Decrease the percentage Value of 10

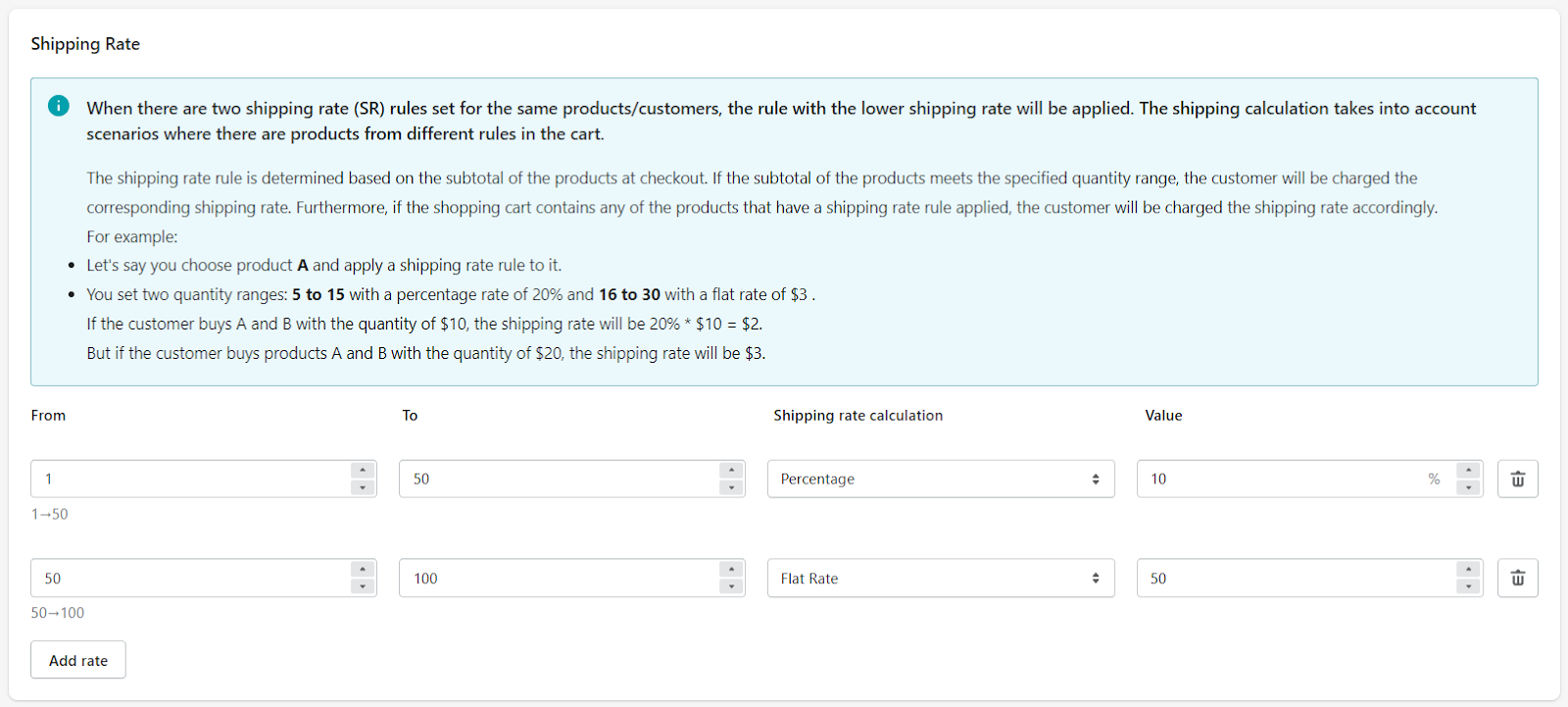[1468, 487]
